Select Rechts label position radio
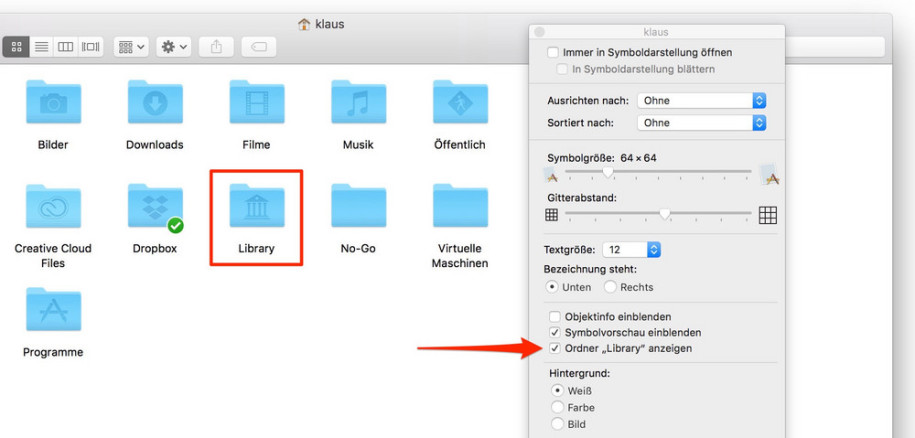Image resolution: width=915 pixels, height=438 pixels. [610, 287]
